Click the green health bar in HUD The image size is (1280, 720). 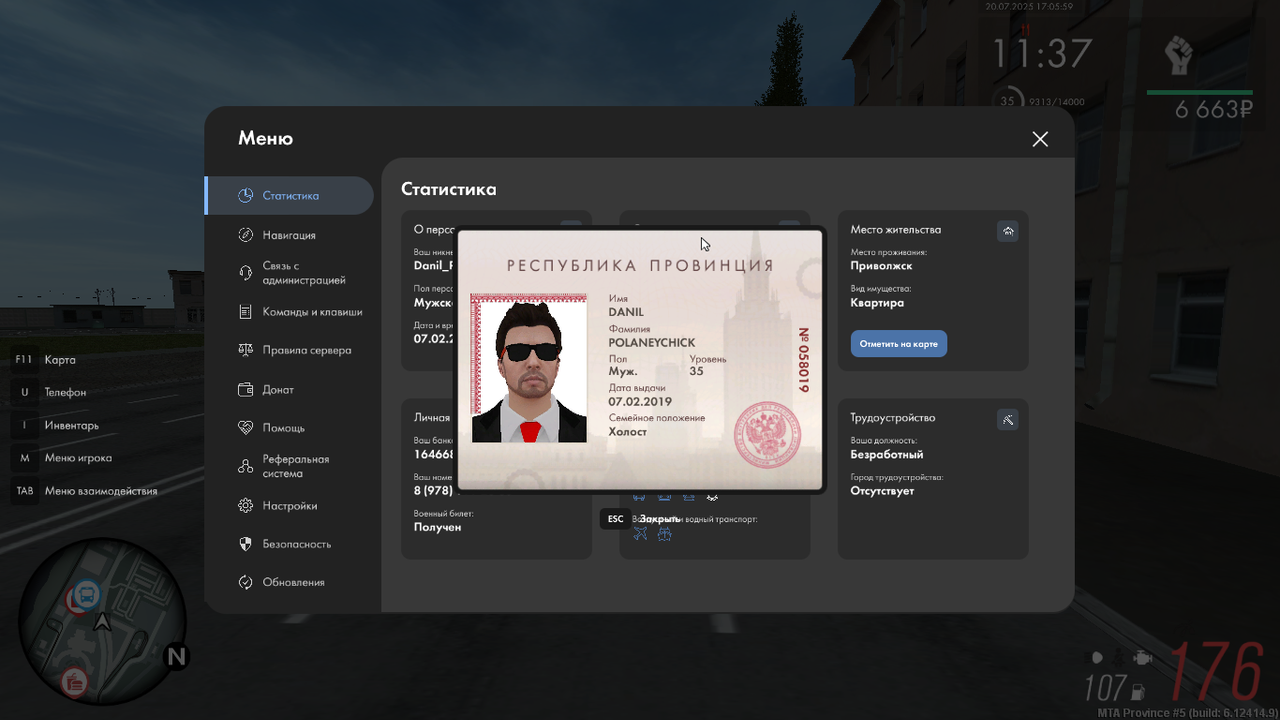tap(1200, 92)
